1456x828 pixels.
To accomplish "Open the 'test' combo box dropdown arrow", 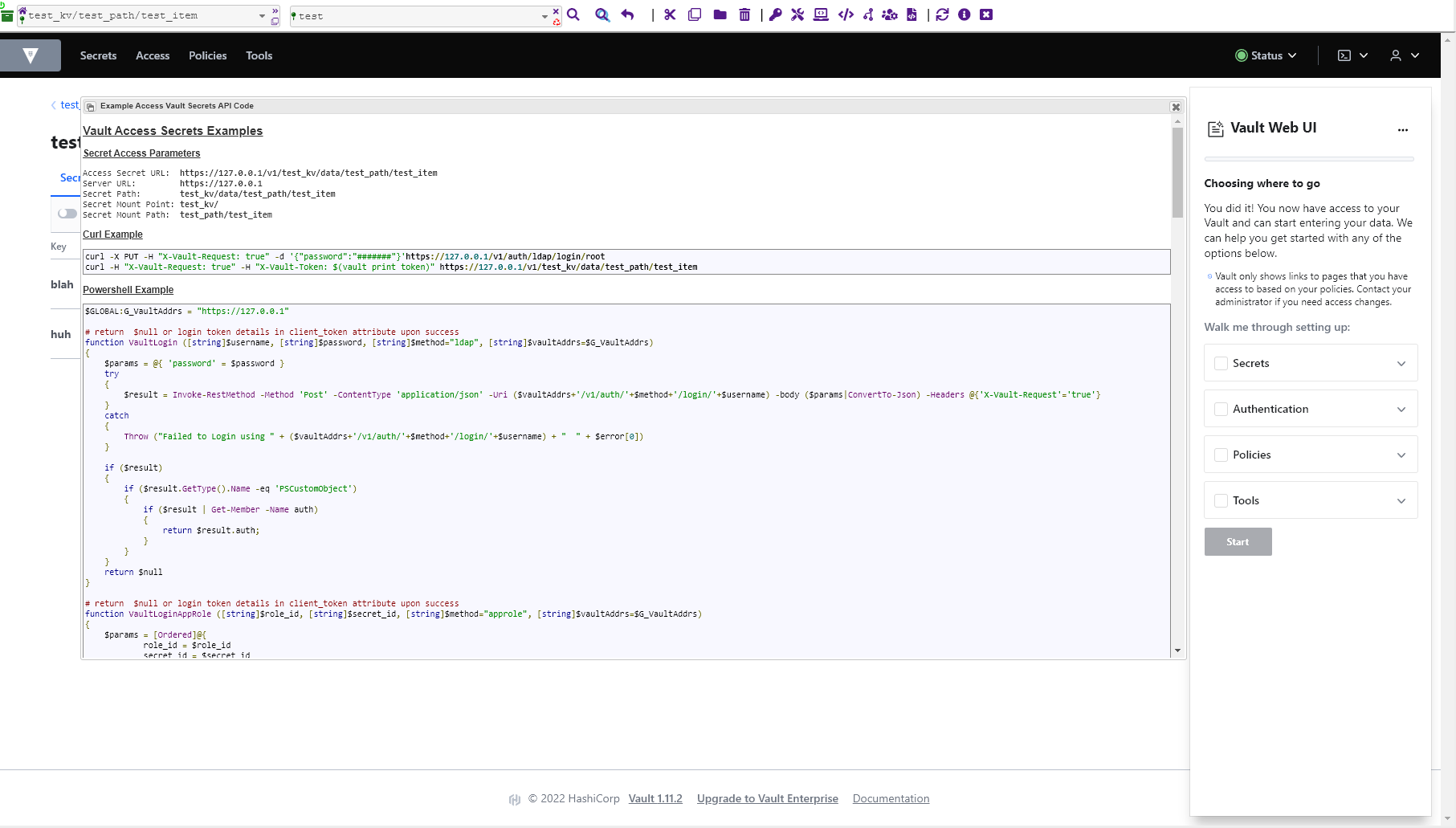I will [x=544, y=16].
